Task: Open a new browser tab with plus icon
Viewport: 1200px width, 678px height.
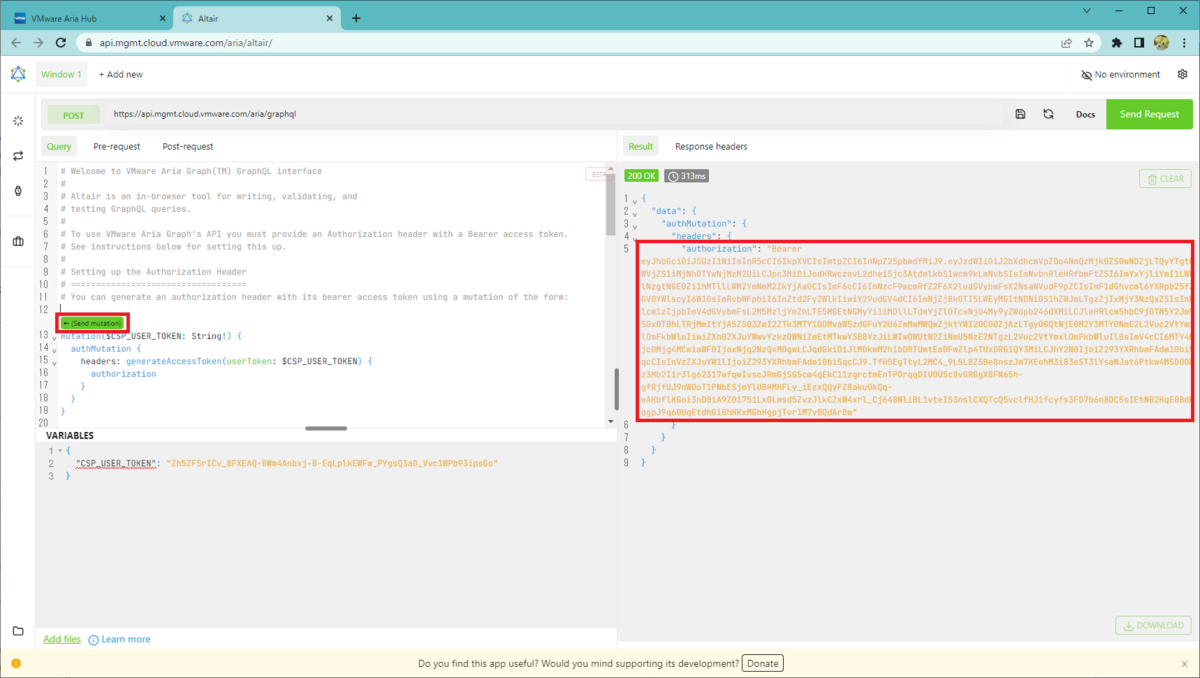Action: [356, 18]
